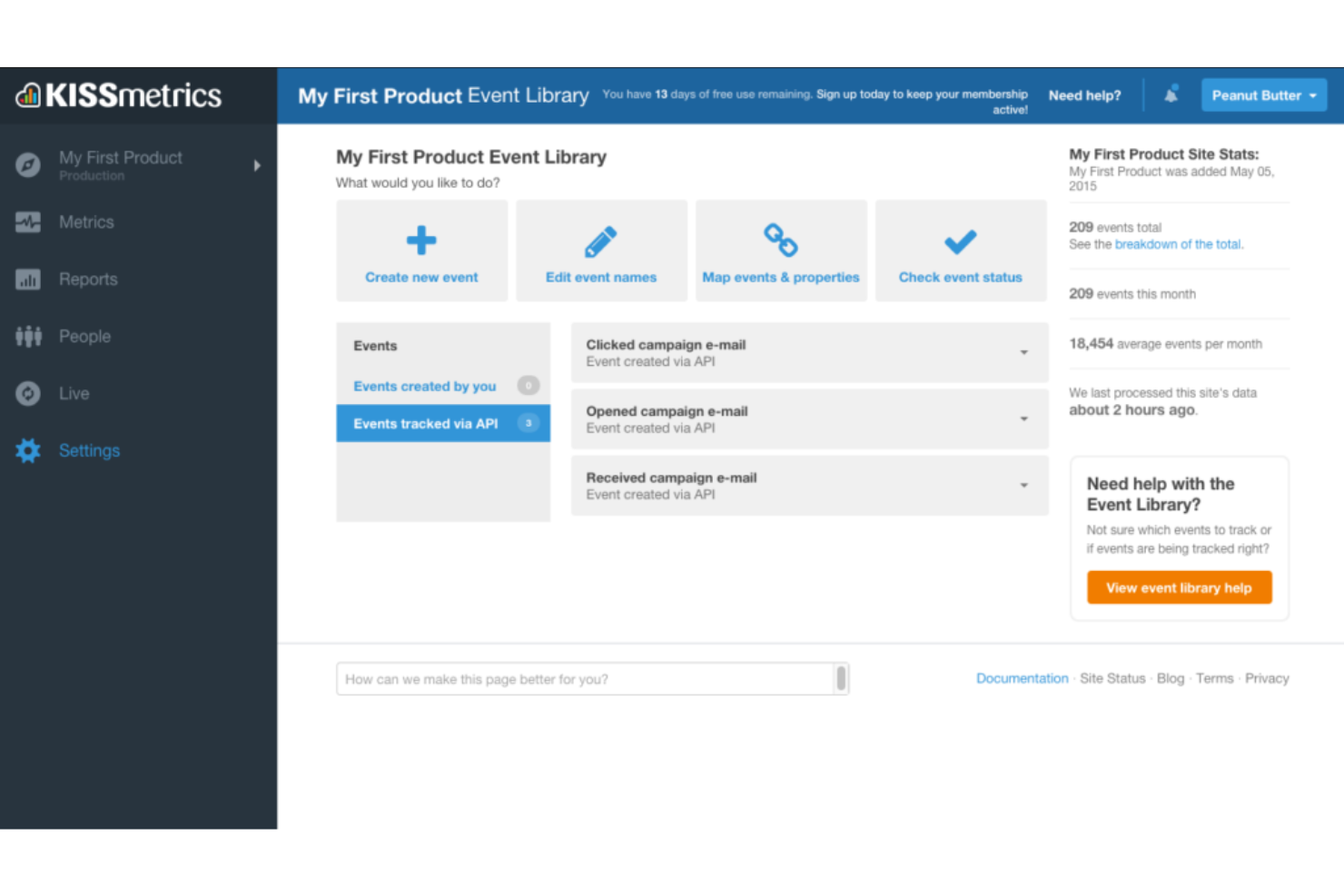Open the Privacy footer link

[x=1267, y=678]
